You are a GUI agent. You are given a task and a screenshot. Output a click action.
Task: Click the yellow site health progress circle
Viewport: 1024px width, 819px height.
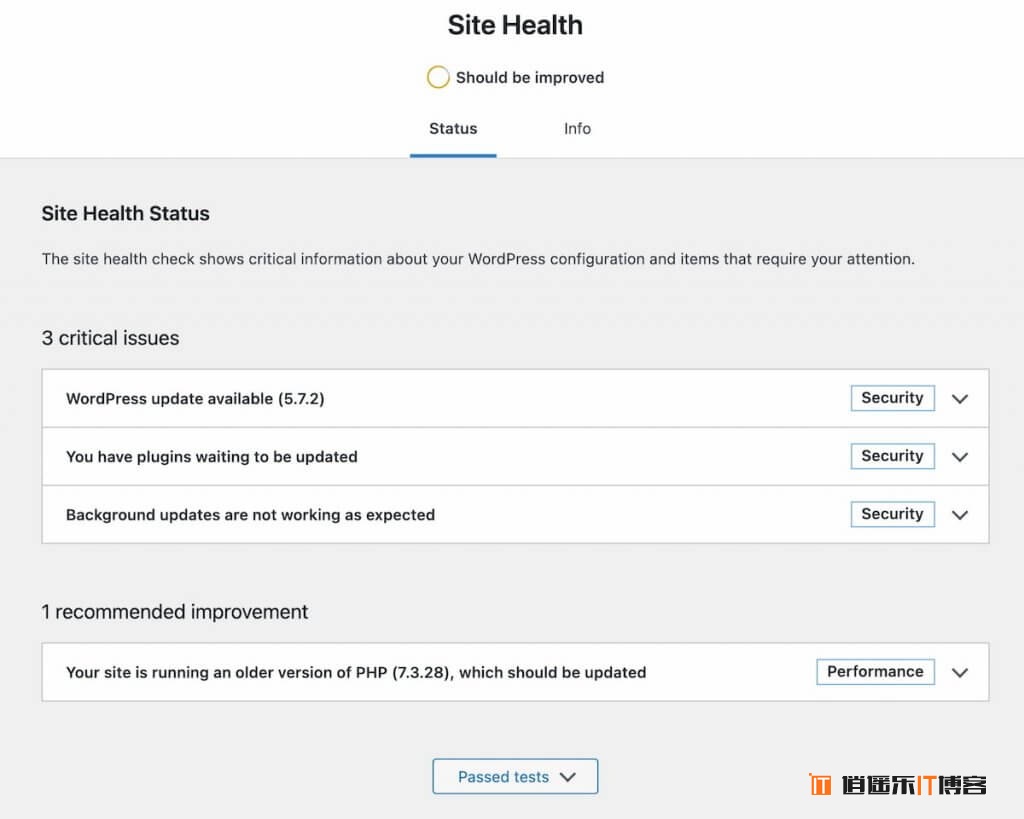(438, 77)
